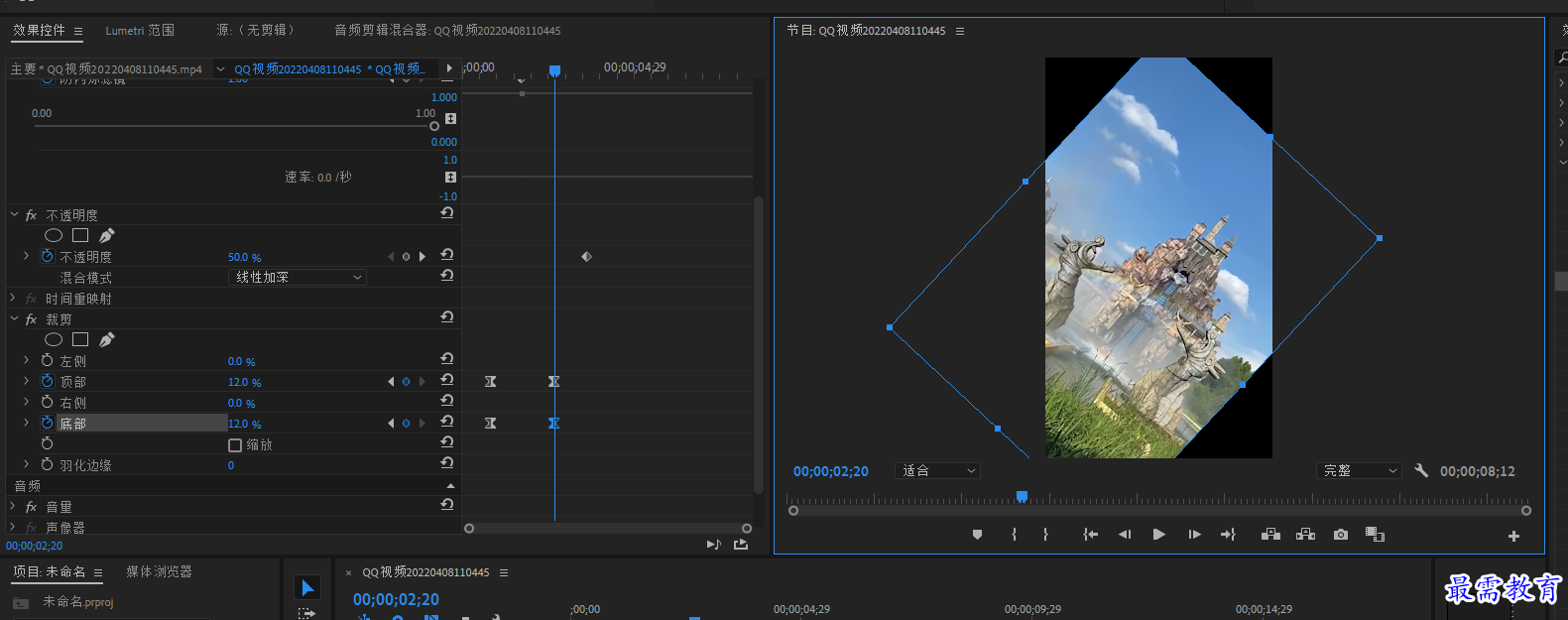Viewport: 1568px width, 620px height.
Task: Switch to 源: (无剪辑) tab
Action: 256,31
